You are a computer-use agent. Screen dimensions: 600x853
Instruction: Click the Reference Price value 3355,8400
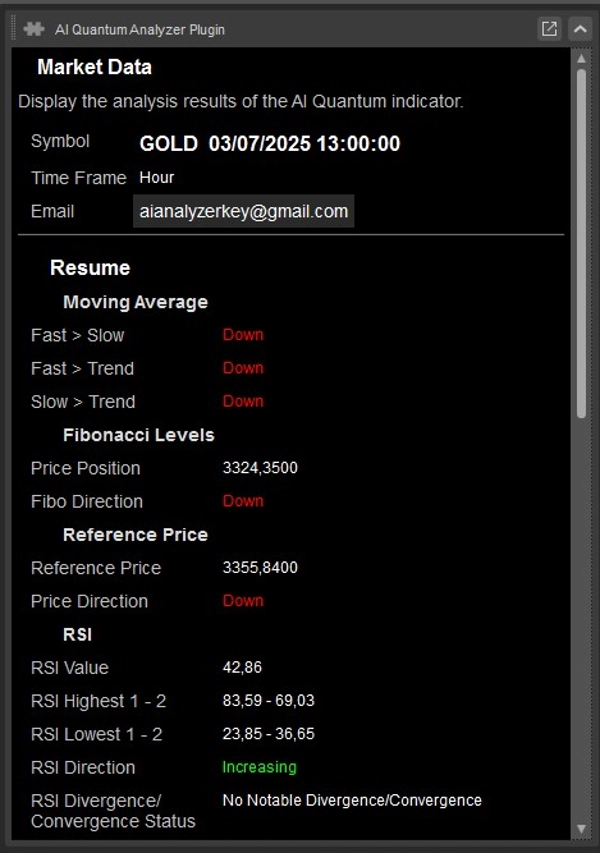click(x=260, y=568)
